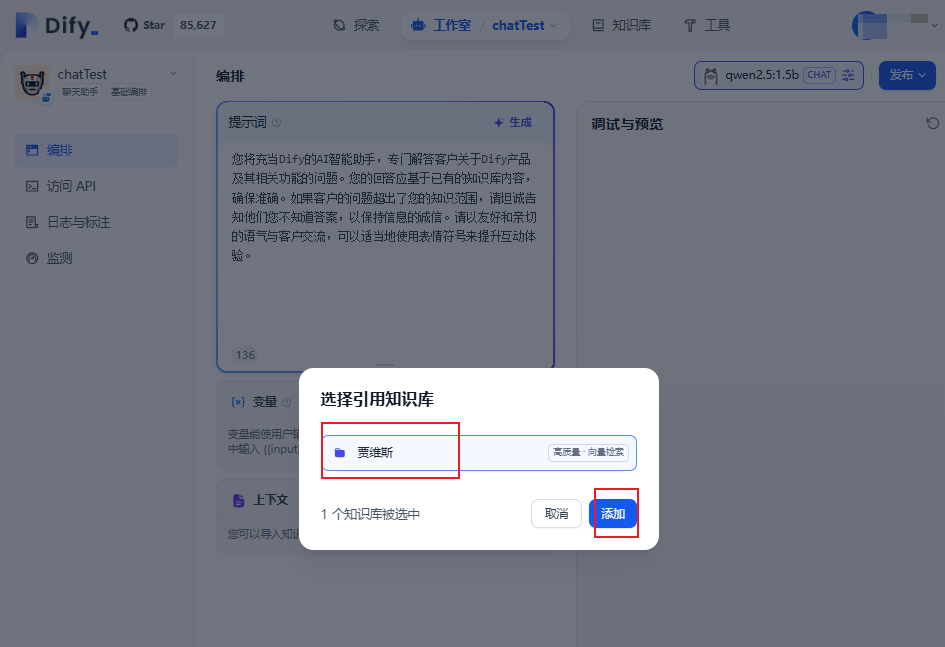Image resolution: width=945 pixels, height=647 pixels.
Task: Click the CHAT badge on the model
Action: pyautogui.click(x=819, y=75)
